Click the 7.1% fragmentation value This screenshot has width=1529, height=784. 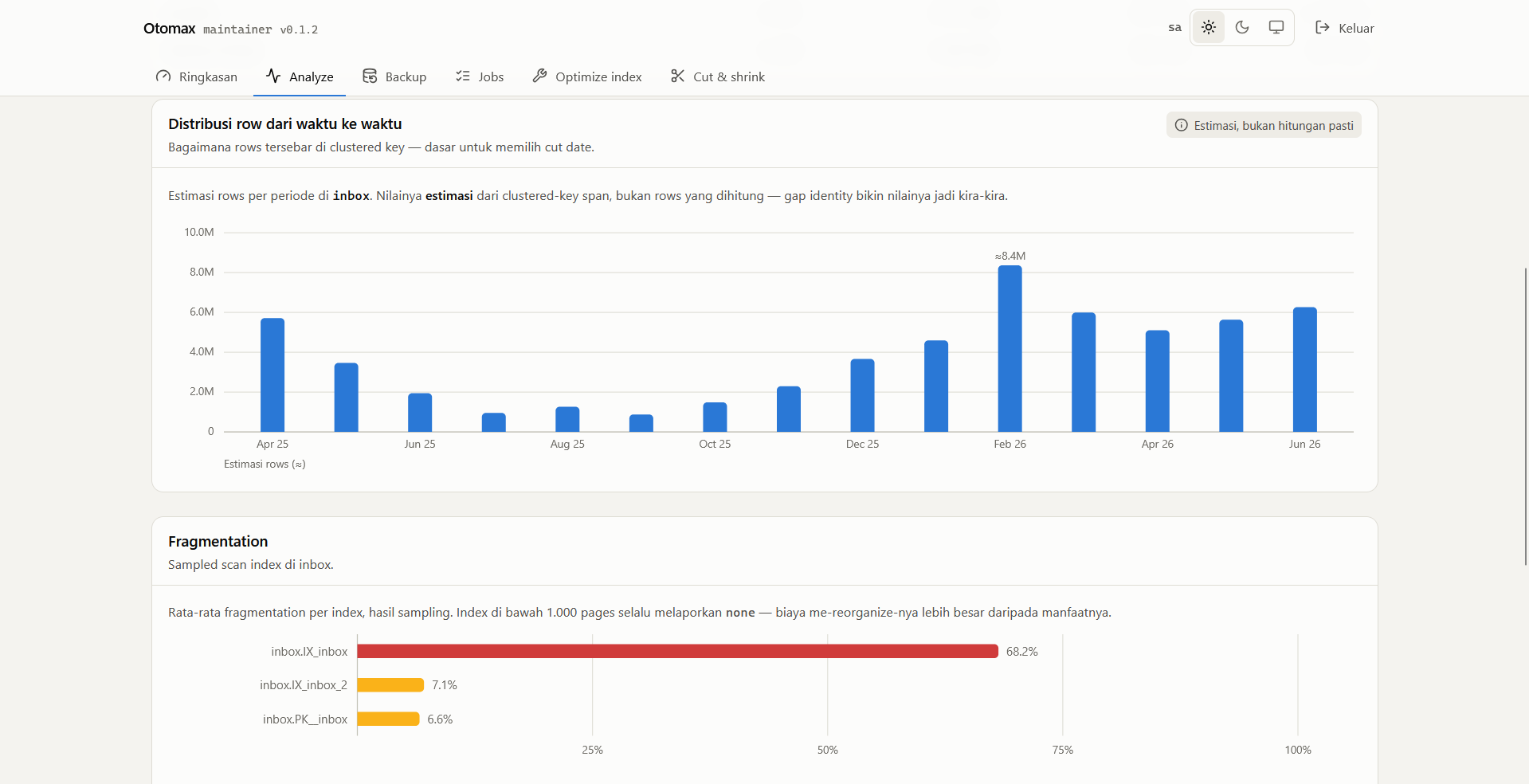pos(445,684)
